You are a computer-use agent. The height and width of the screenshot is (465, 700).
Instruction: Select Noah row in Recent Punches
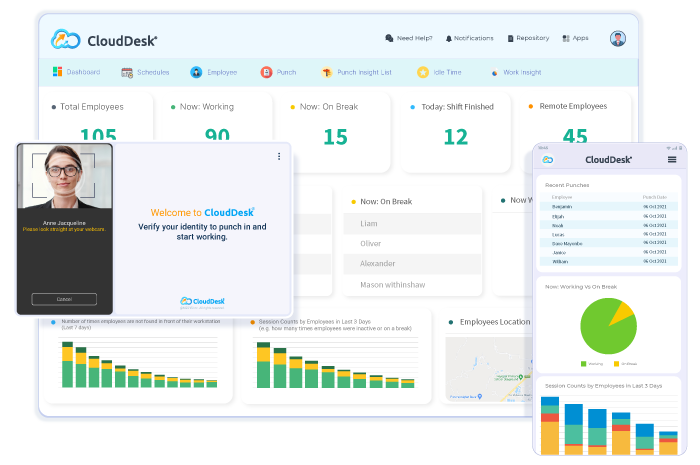[x=609, y=225]
